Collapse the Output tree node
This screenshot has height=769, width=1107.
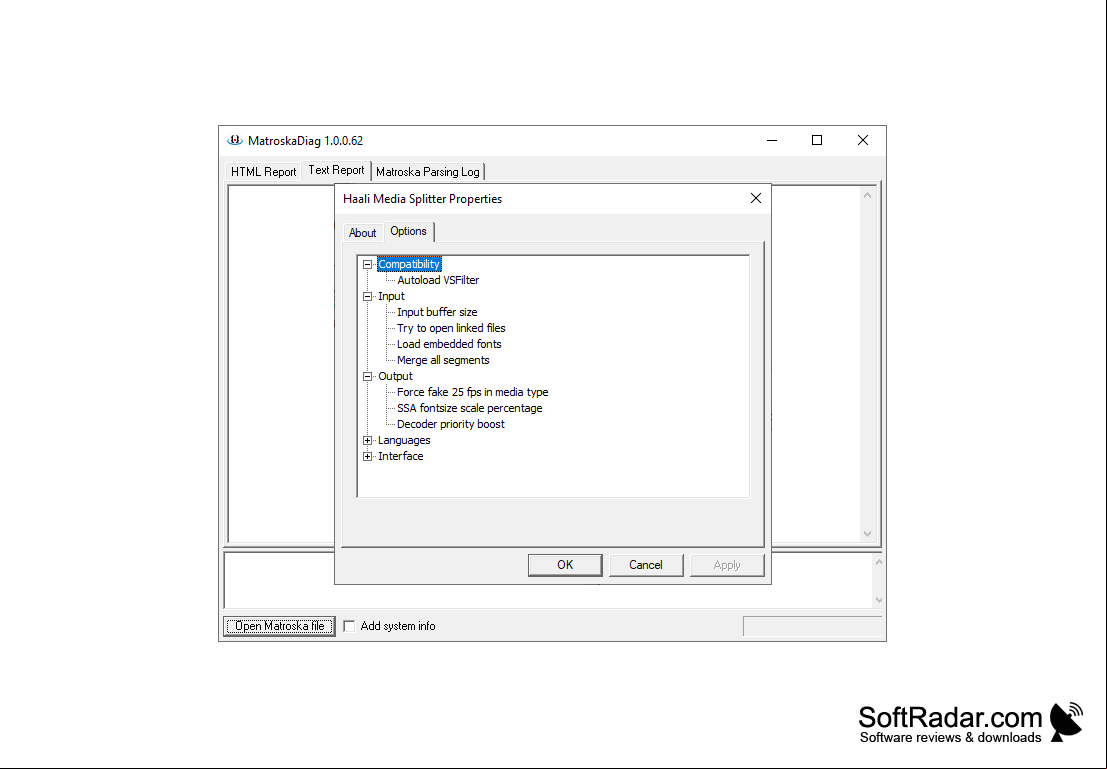pos(367,376)
